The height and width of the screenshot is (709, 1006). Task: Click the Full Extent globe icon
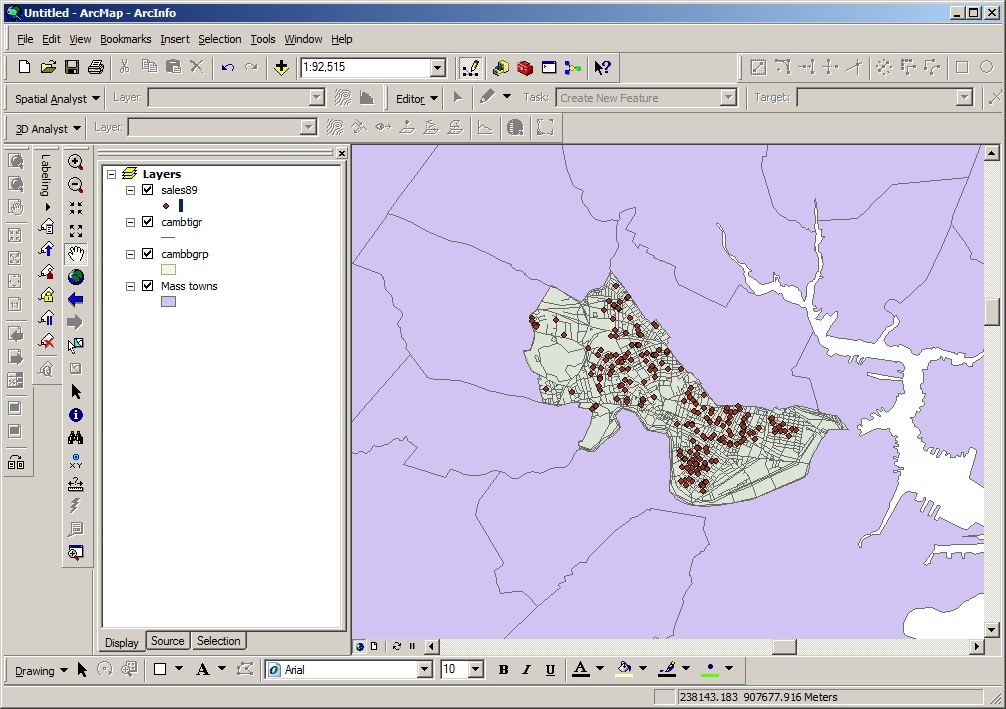point(76,277)
